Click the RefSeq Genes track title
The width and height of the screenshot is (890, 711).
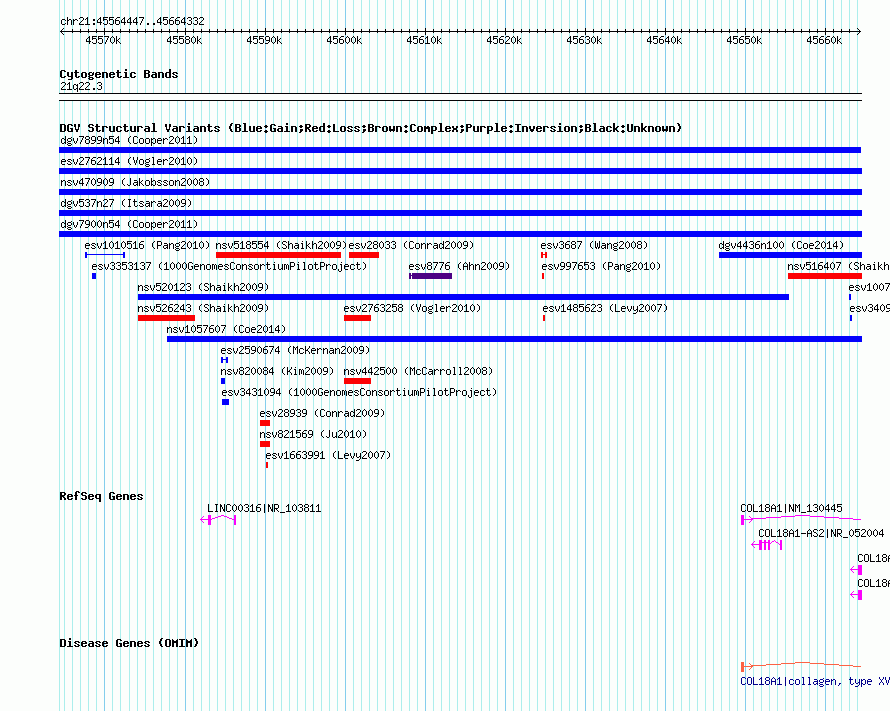101,496
